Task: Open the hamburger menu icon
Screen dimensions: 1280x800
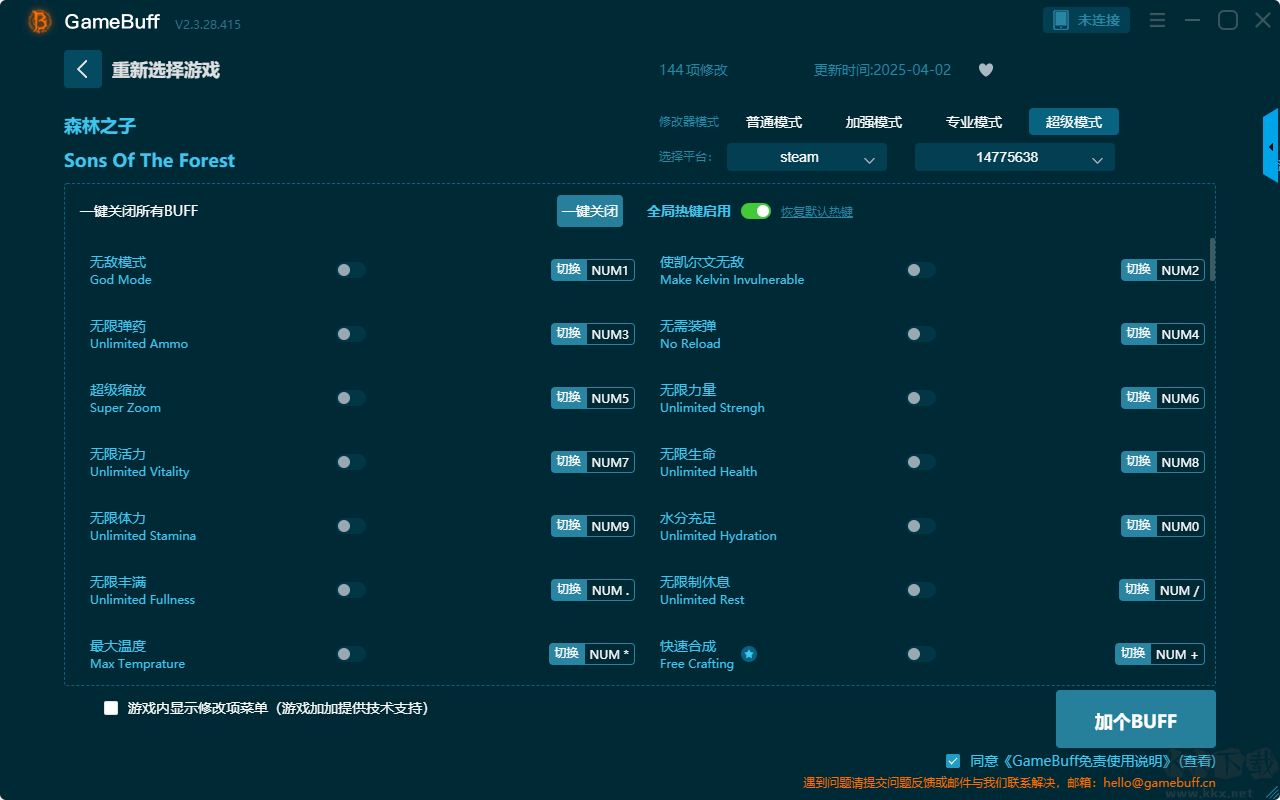Action: coord(1157,20)
